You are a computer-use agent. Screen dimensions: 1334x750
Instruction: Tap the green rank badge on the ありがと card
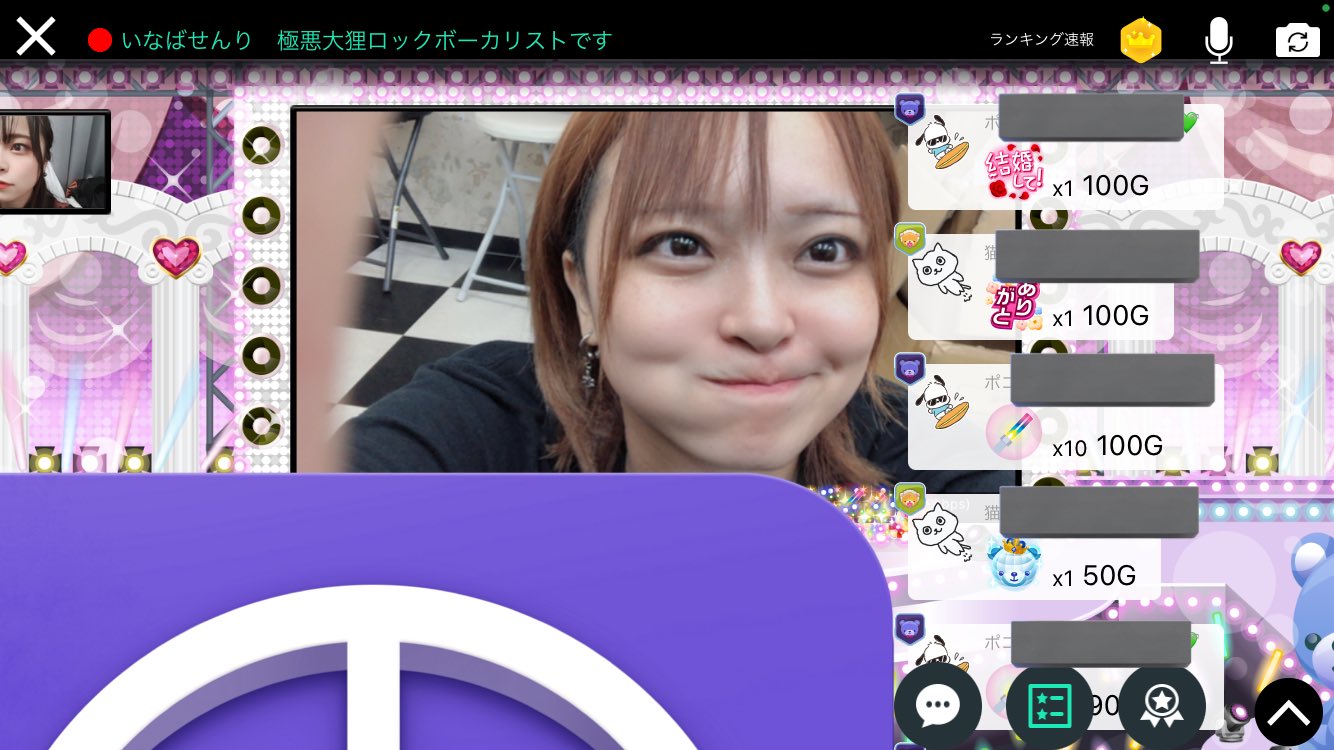(x=909, y=238)
